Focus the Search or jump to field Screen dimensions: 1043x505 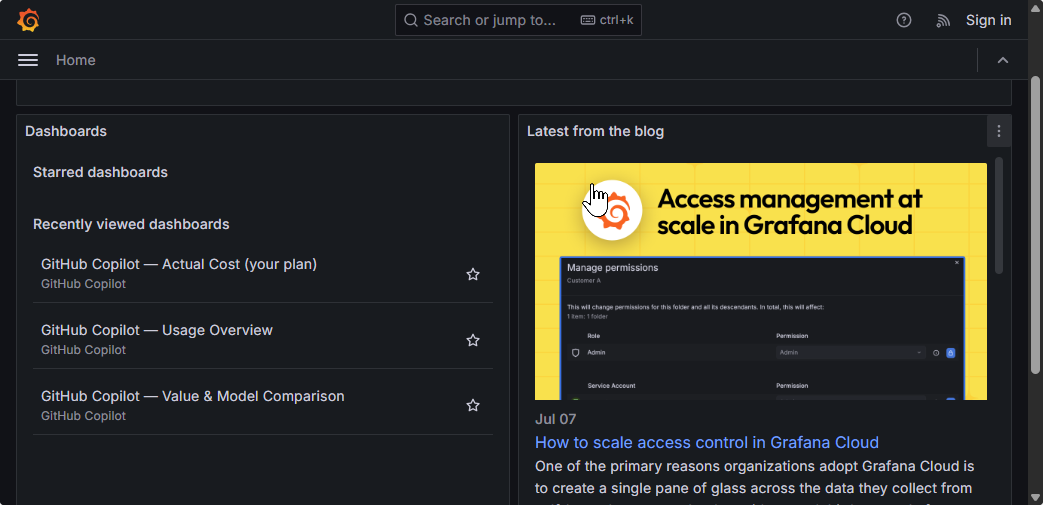(518, 20)
